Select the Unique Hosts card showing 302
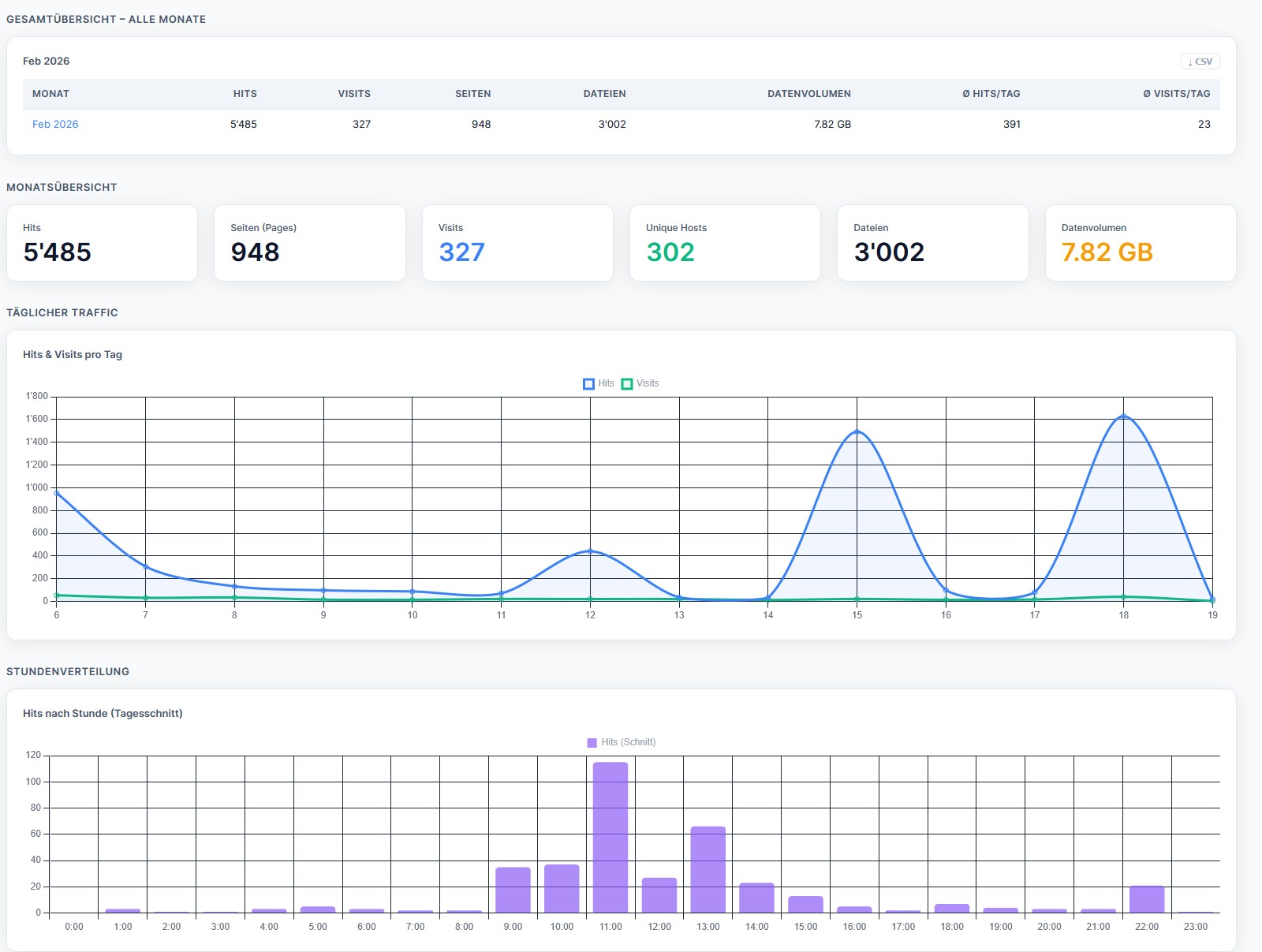1262x952 pixels. pos(725,242)
